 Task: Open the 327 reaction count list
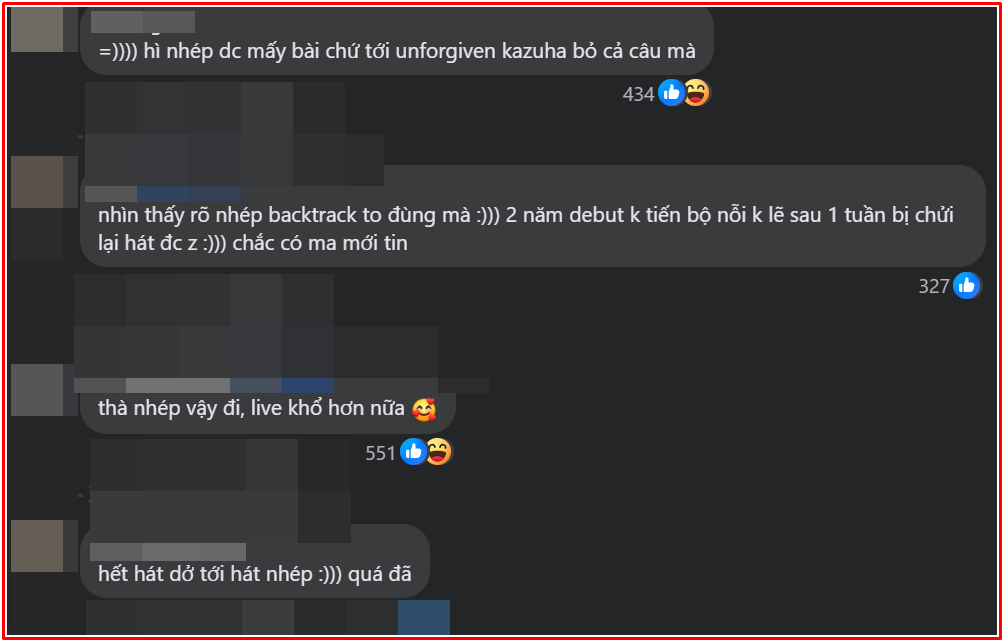click(x=934, y=286)
